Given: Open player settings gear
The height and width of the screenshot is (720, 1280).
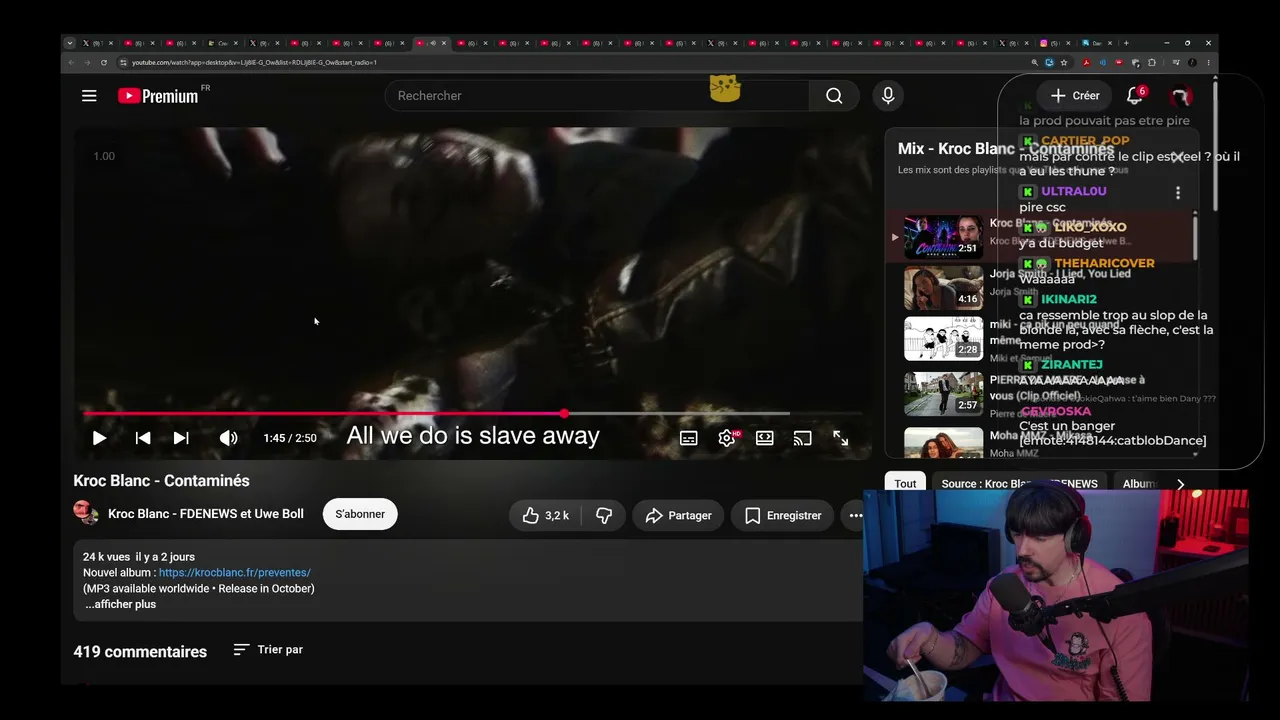Looking at the screenshot, I should coord(727,438).
